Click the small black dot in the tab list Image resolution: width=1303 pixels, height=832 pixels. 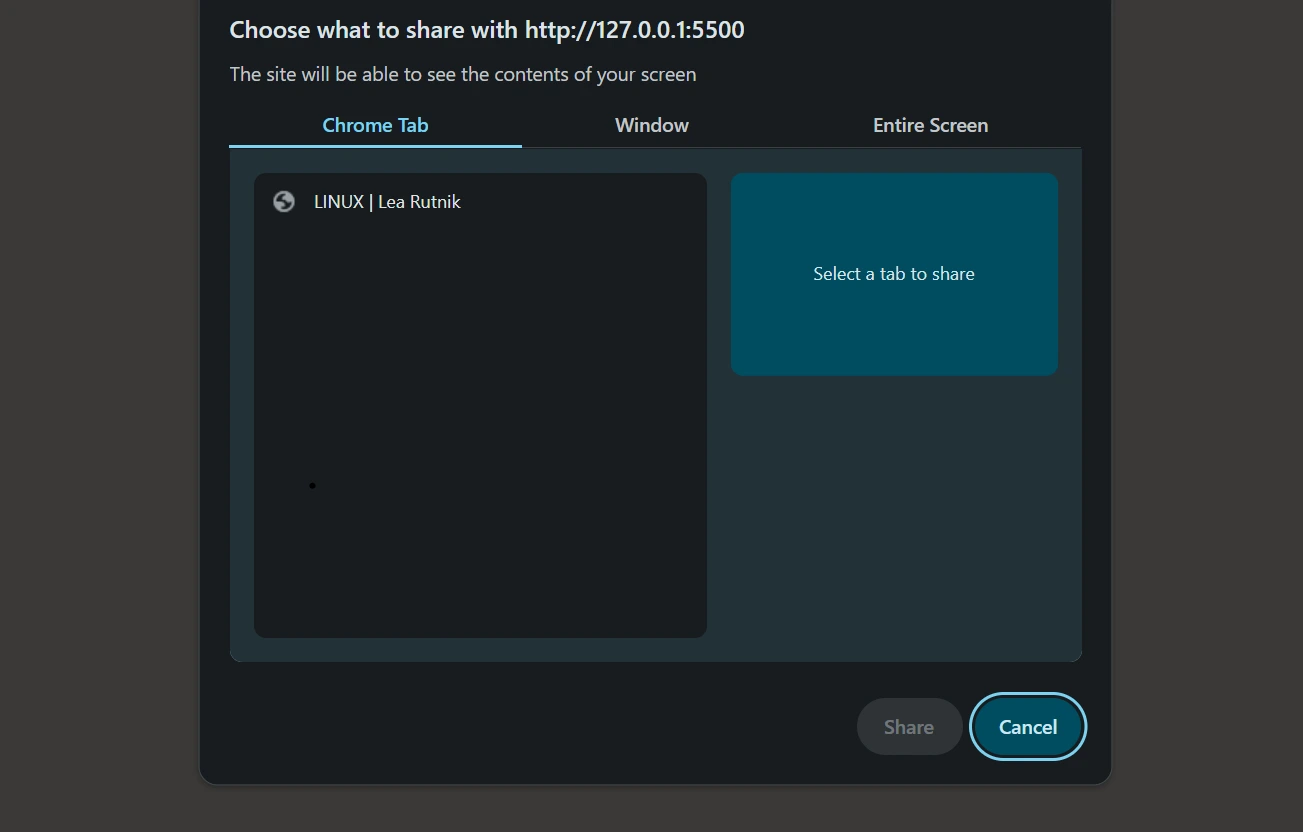(x=312, y=486)
